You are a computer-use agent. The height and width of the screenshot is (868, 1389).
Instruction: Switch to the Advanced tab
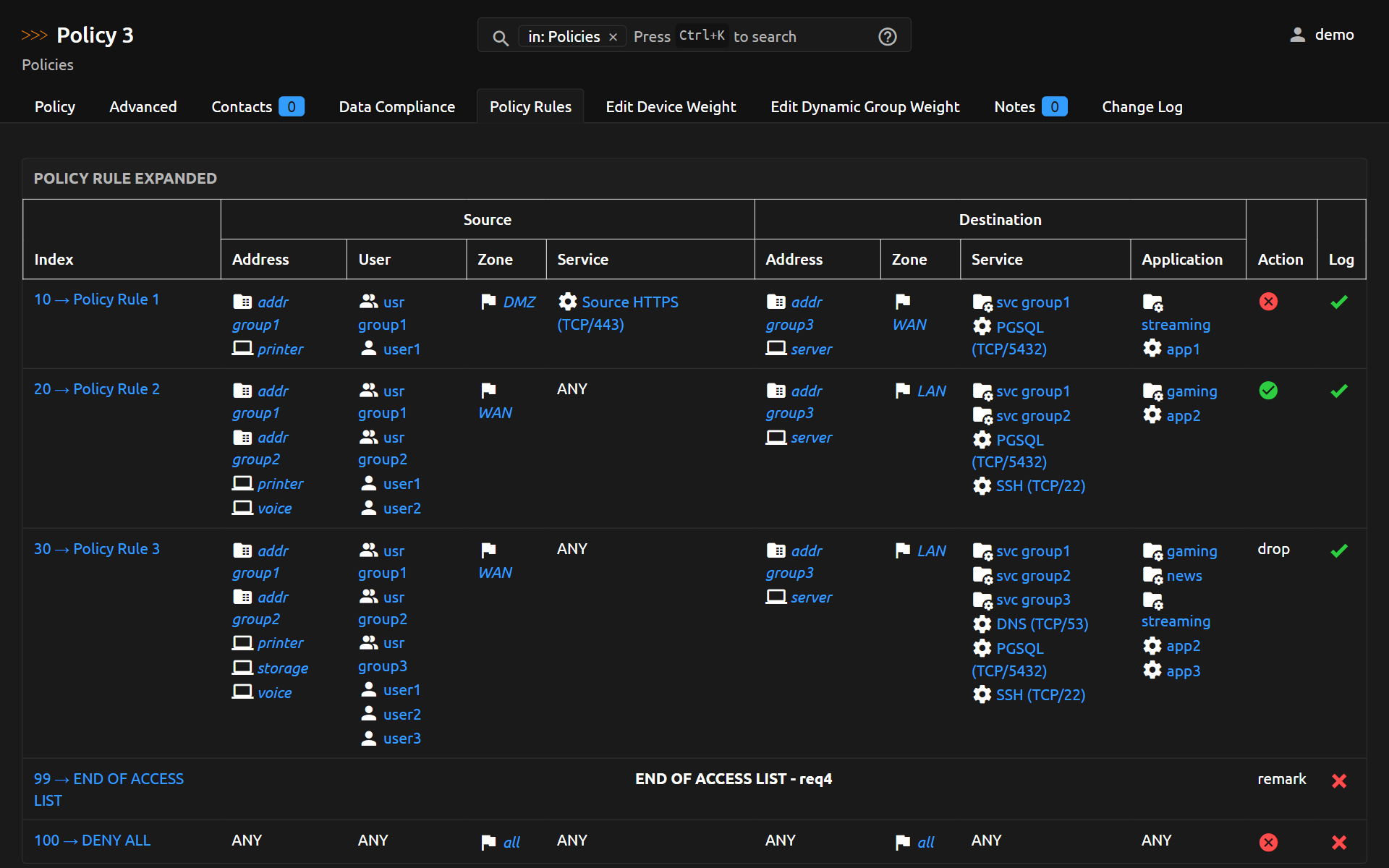(143, 107)
